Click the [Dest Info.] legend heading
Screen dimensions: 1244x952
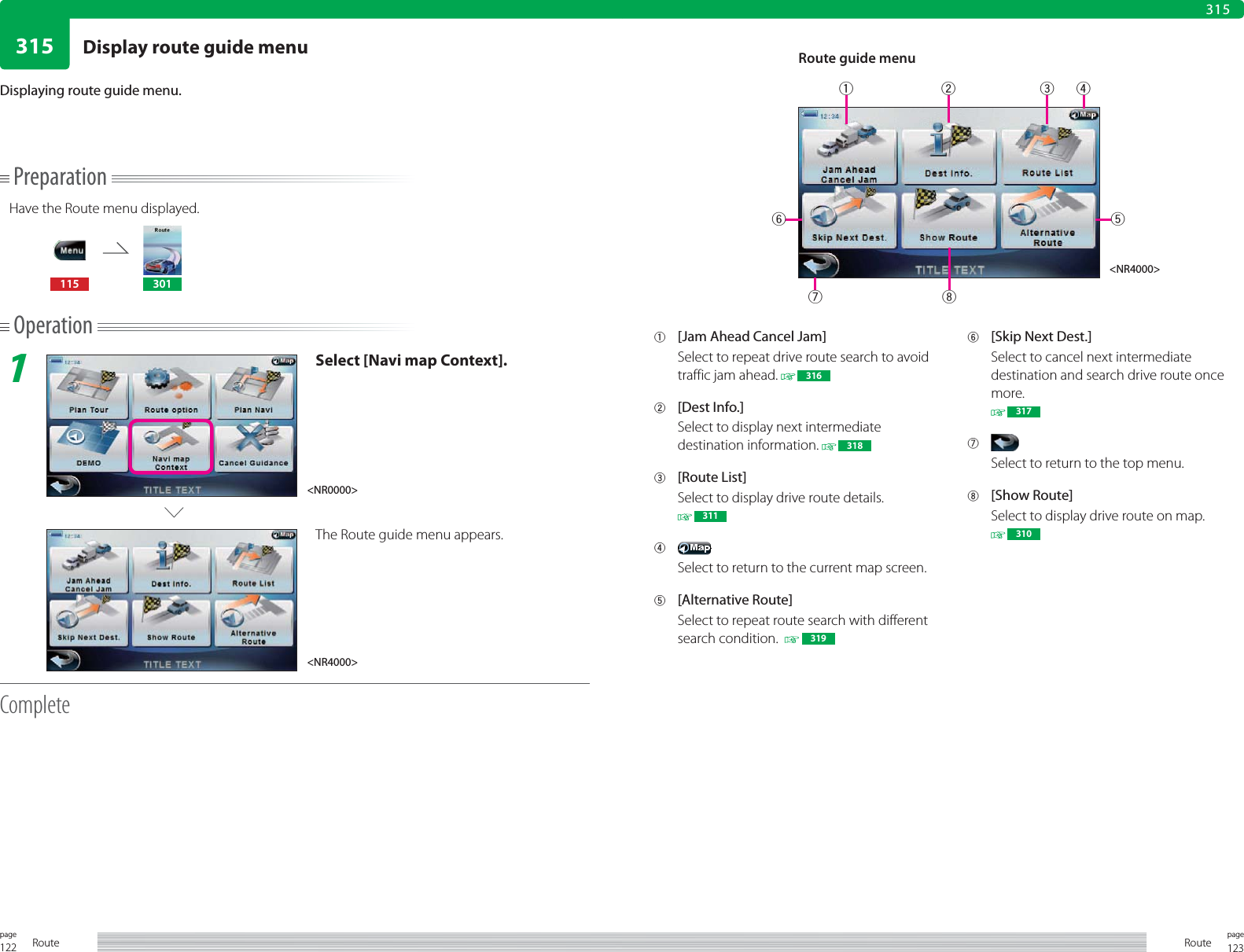pos(711,406)
